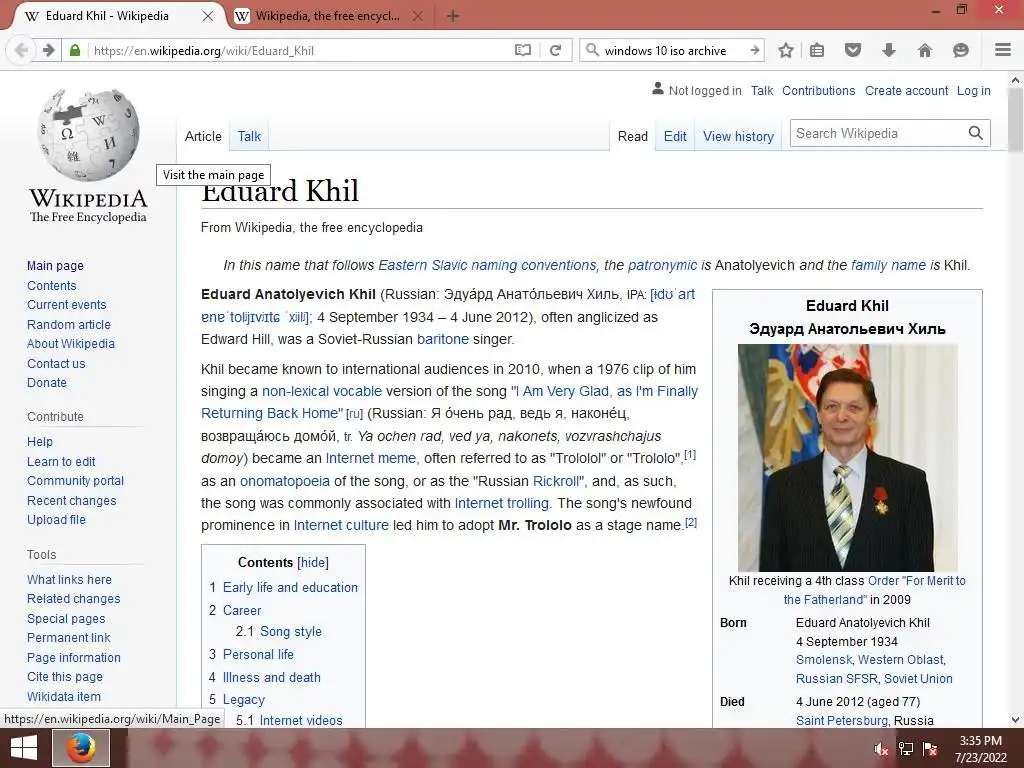Open Main page in sidebar

tap(56, 265)
